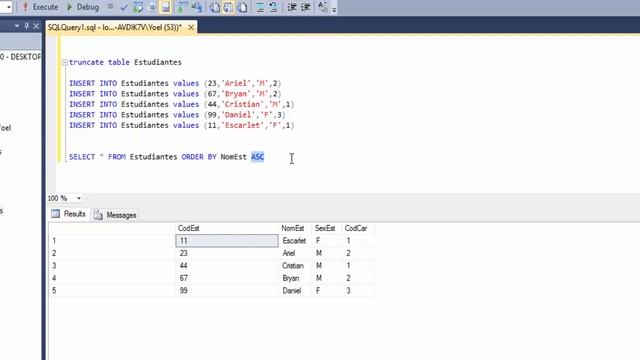Close the Object Explorer pane

tap(36, 27)
